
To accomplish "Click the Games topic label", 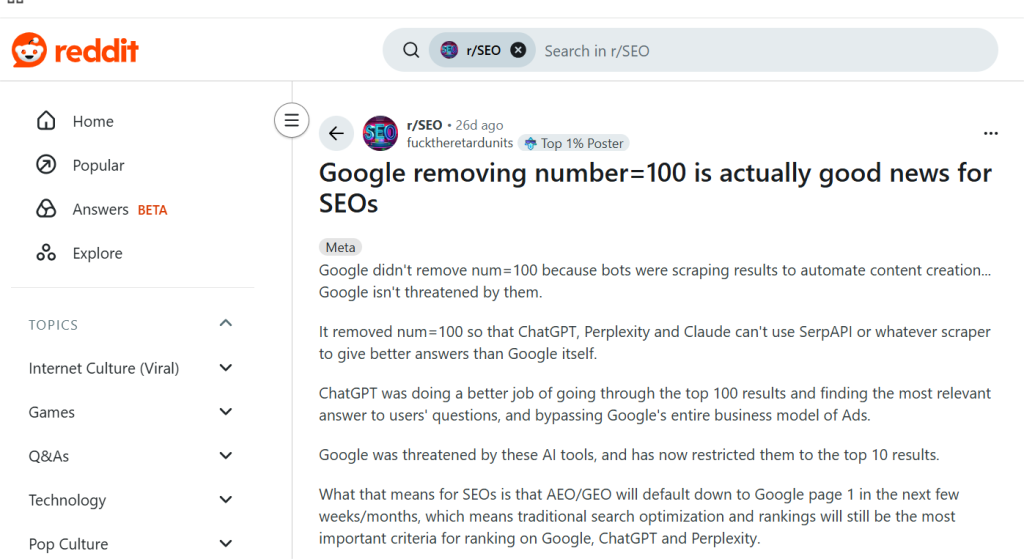I will tap(52, 412).
